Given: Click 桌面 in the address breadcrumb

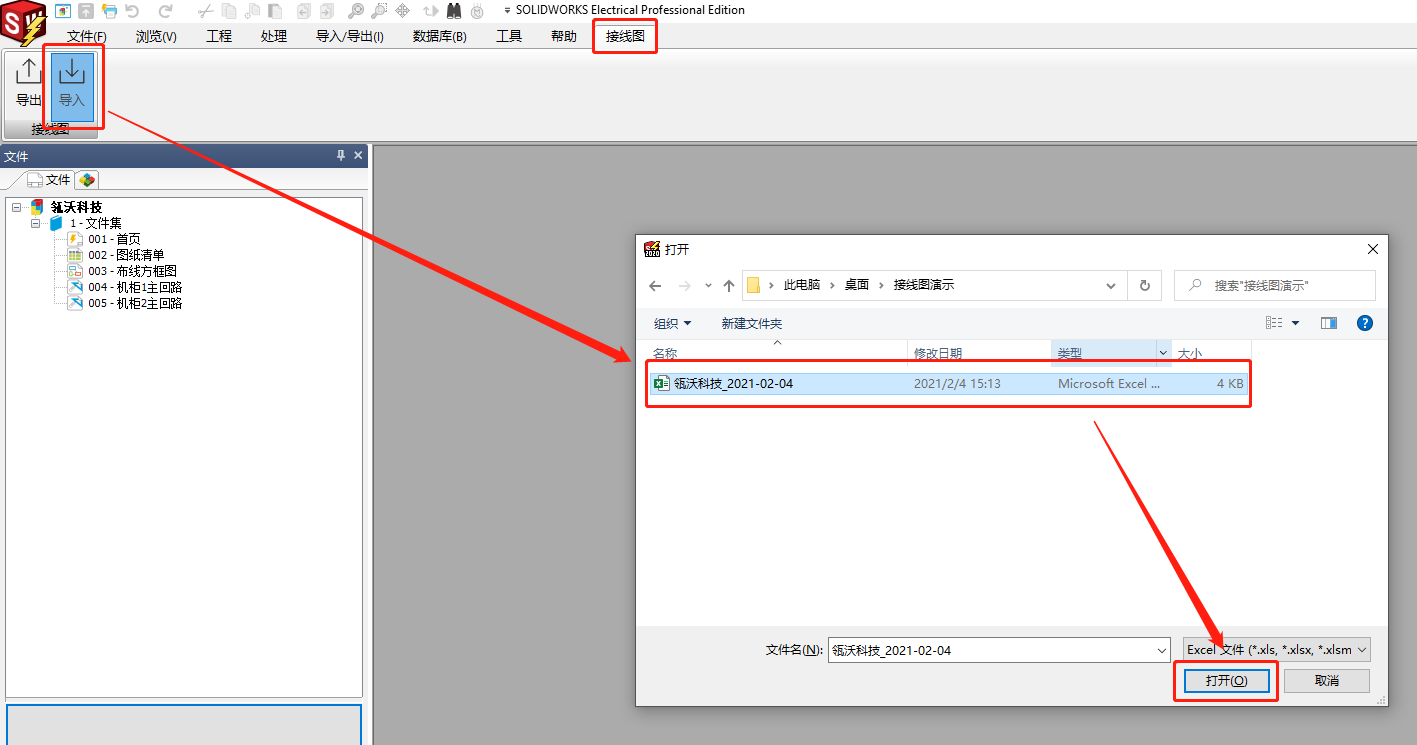Looking at the screenshot, I should 857,285.
